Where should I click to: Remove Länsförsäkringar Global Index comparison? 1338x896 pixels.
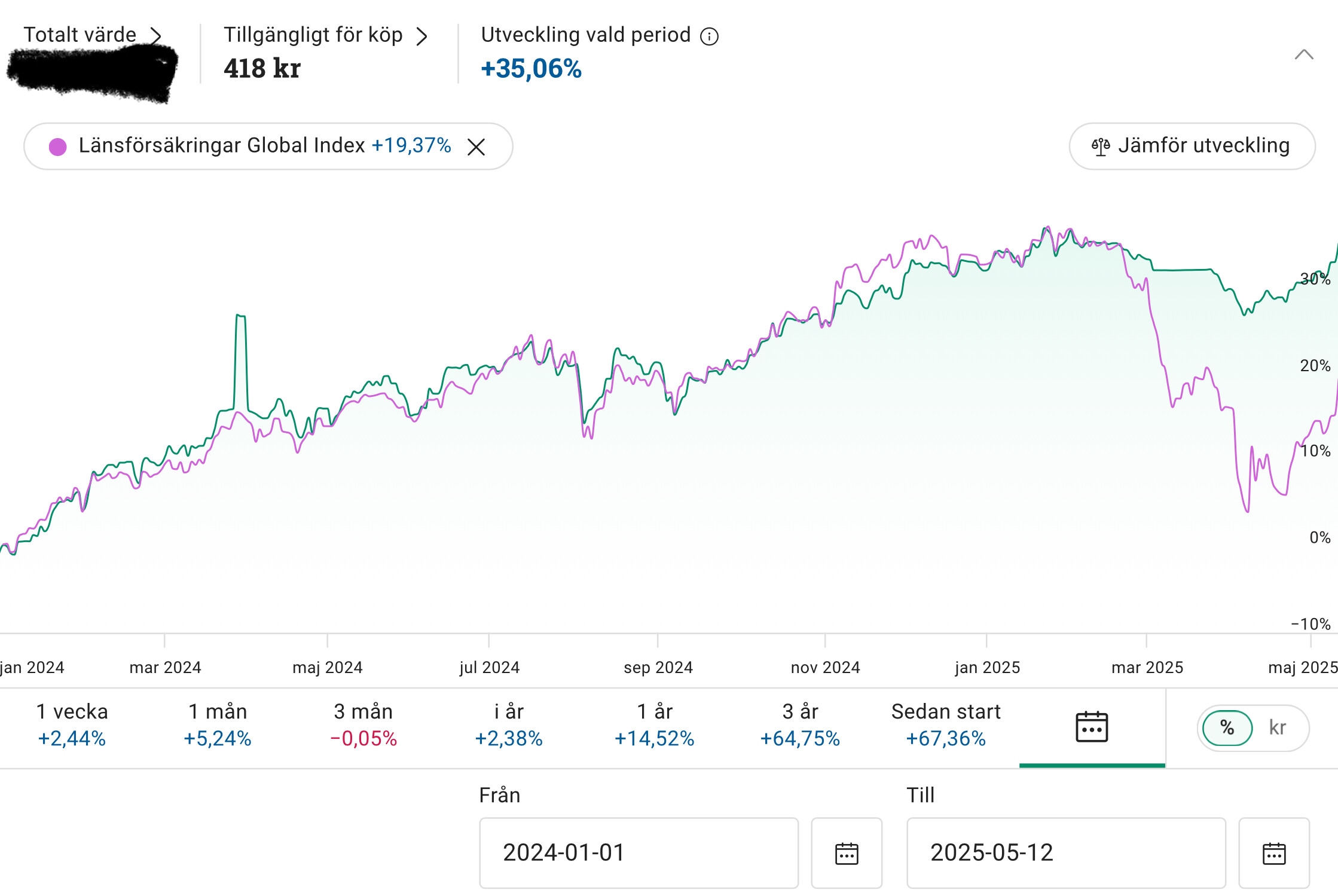pyautogui.click(x=476, y=146)
